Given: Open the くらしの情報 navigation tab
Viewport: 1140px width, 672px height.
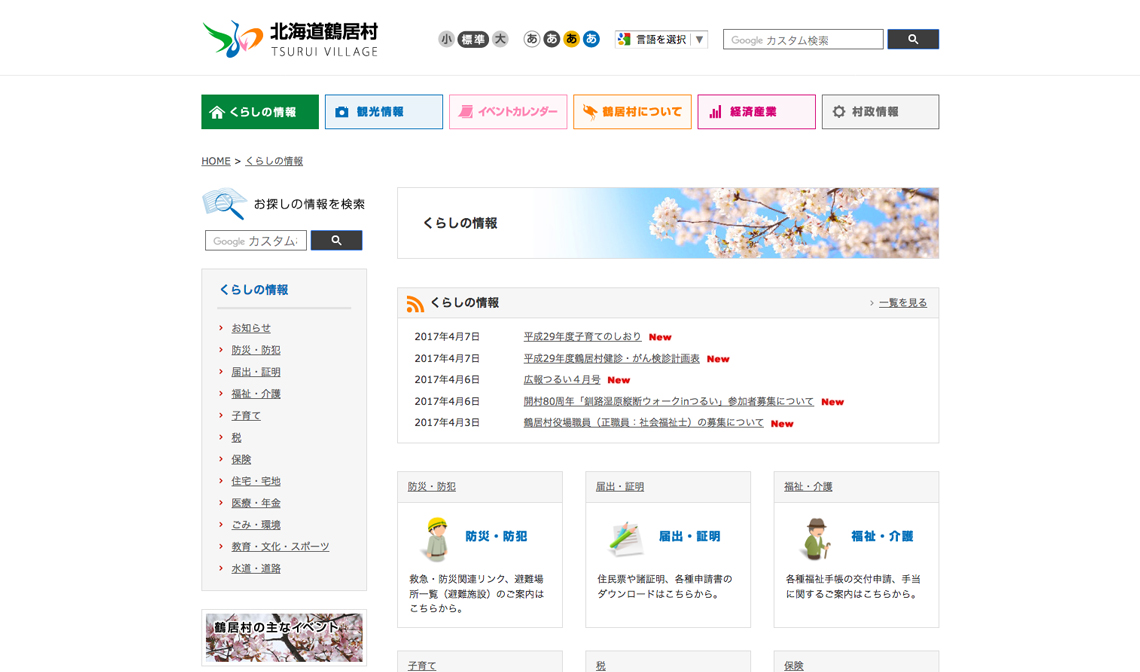Looking at the screenshot, I should point(260,112).
